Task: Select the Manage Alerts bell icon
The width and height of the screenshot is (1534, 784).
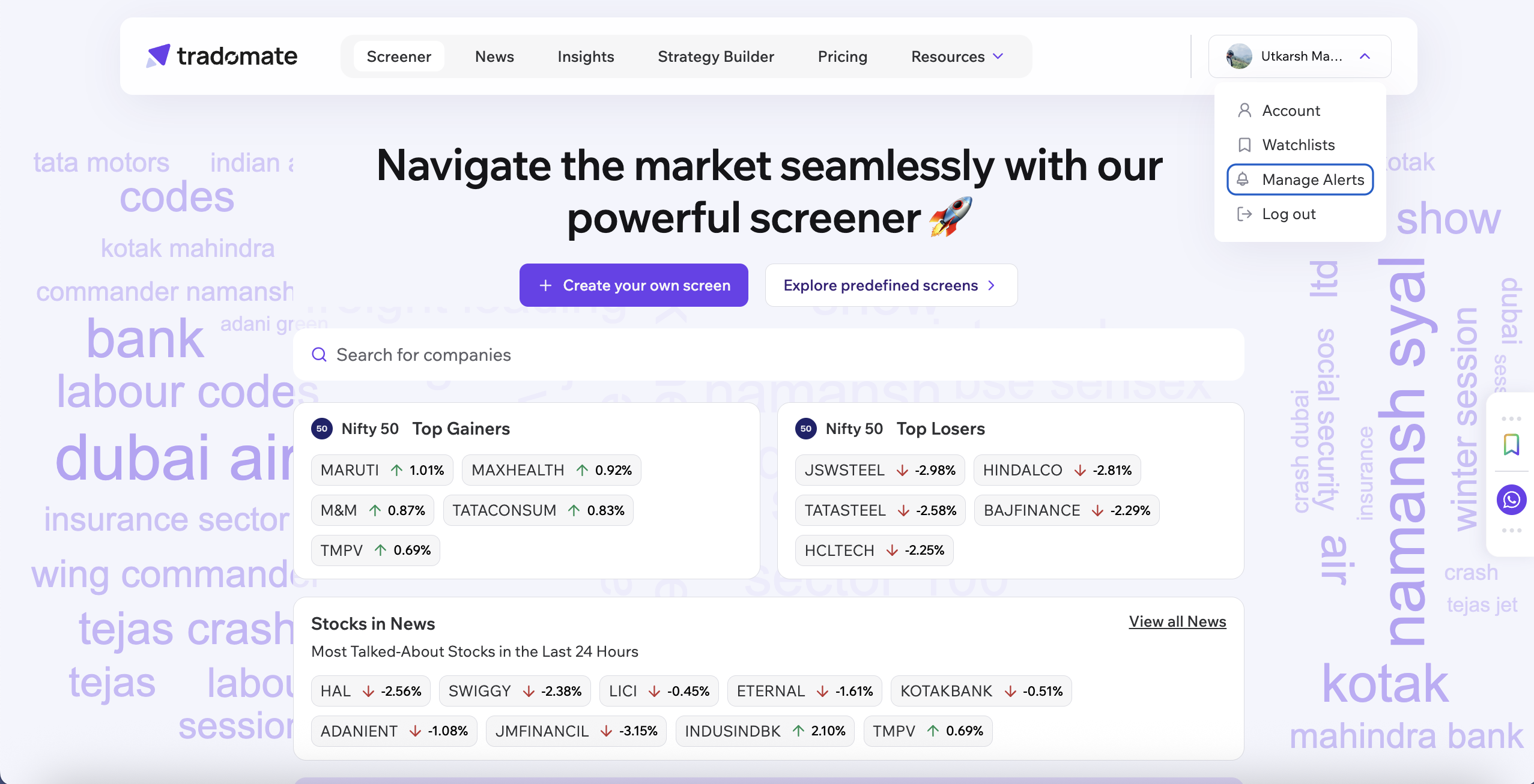Action: tap(1243, 179)
